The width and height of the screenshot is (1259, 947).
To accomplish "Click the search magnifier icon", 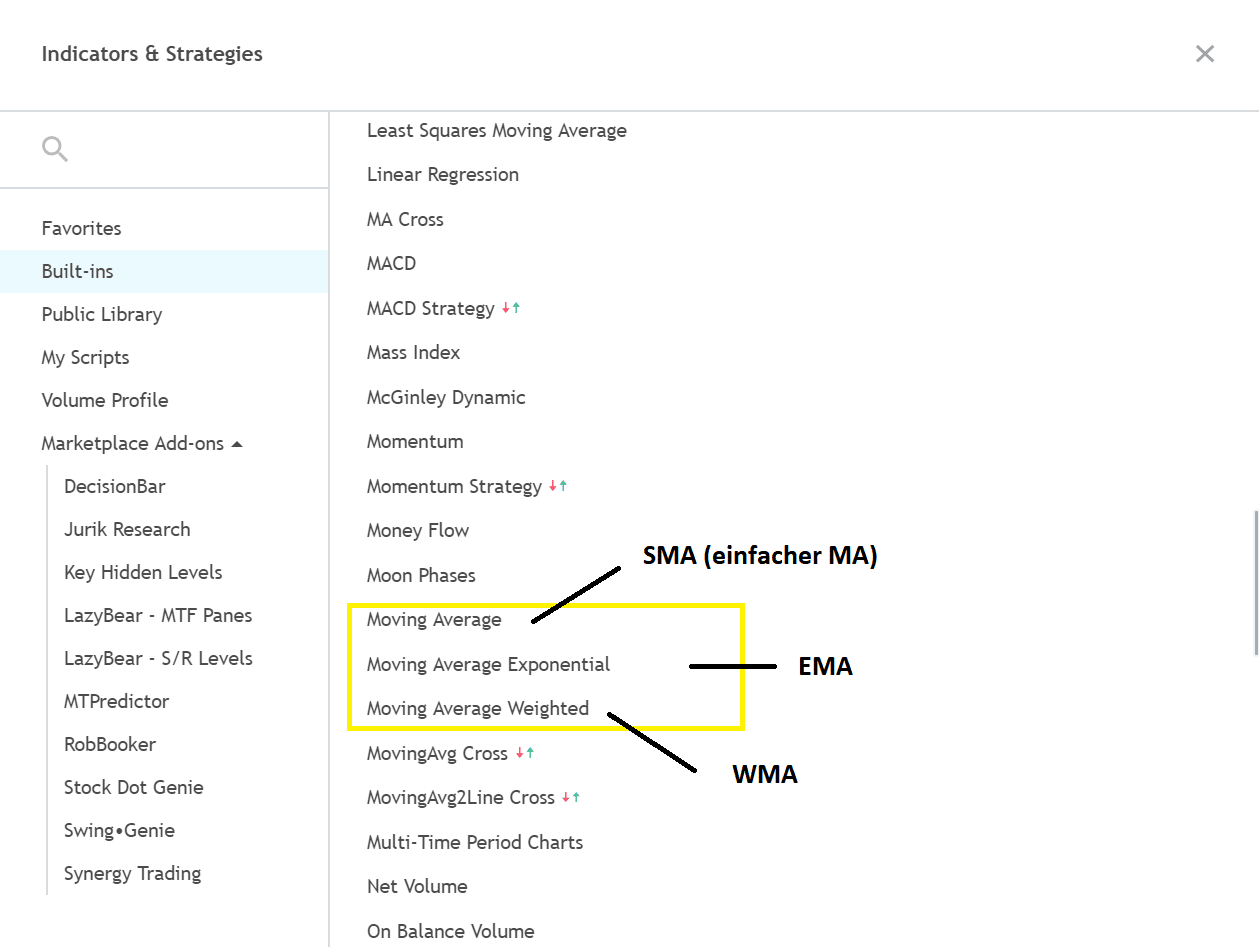I will coord(55,150).
